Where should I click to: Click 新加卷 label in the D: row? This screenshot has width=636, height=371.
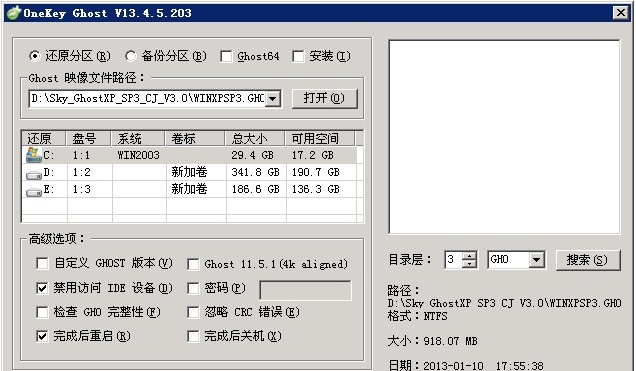click(189, 172)
